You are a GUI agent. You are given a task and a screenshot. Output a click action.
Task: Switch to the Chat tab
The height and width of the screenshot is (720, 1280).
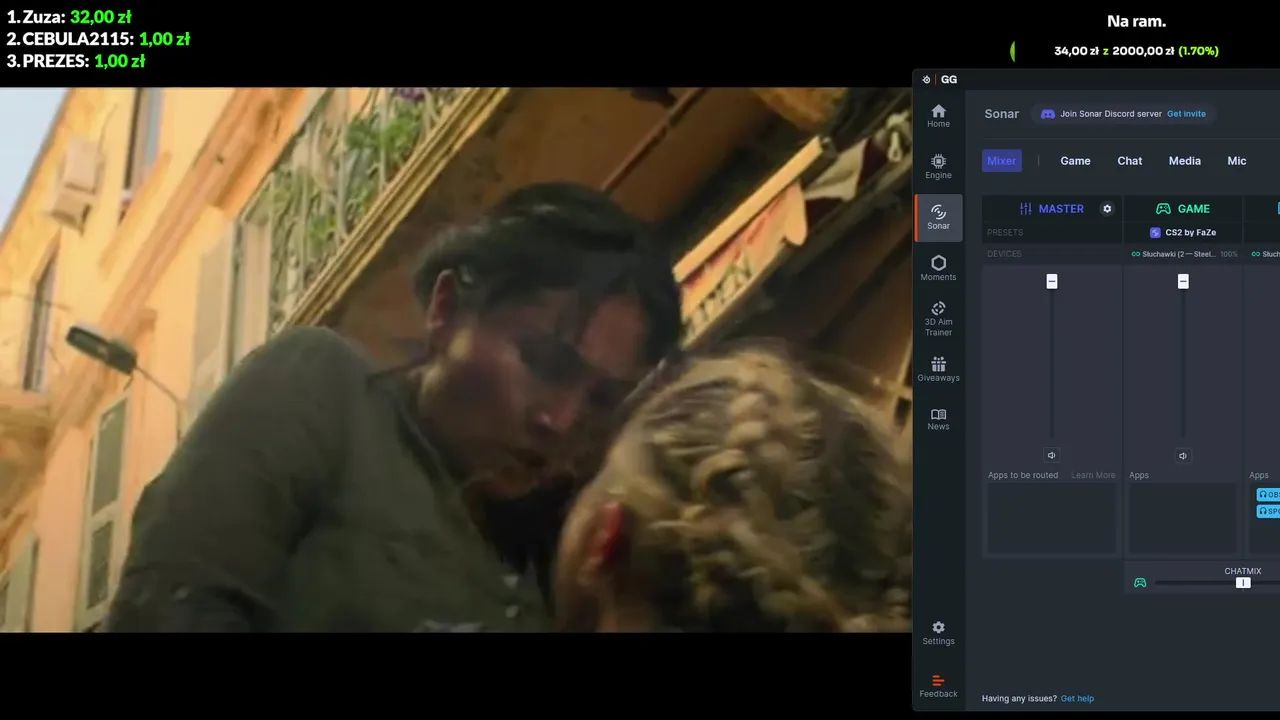pyautogui.click(x=1129, y=161)
